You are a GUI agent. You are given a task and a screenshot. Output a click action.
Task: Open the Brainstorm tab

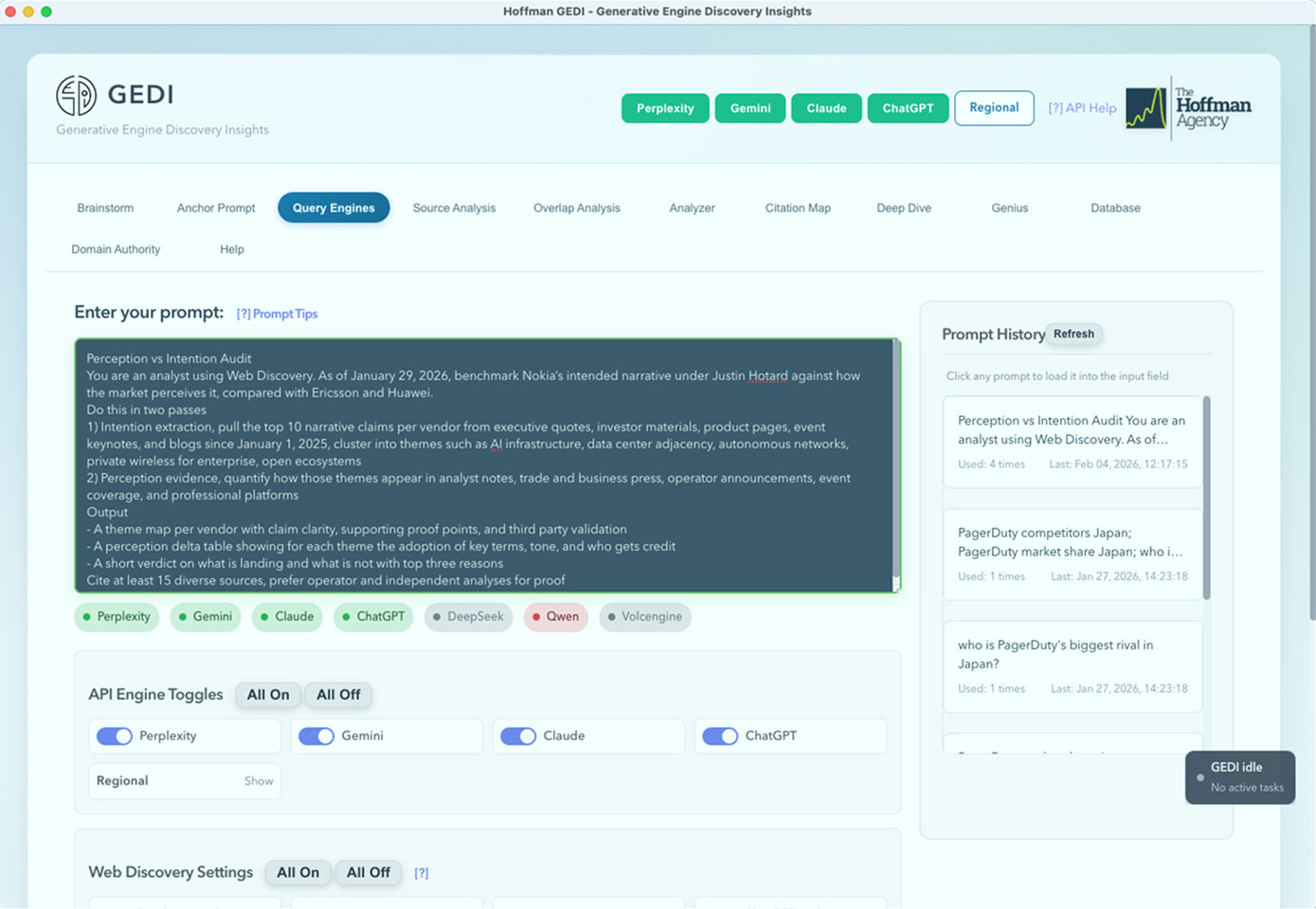[x=105, y=208]
